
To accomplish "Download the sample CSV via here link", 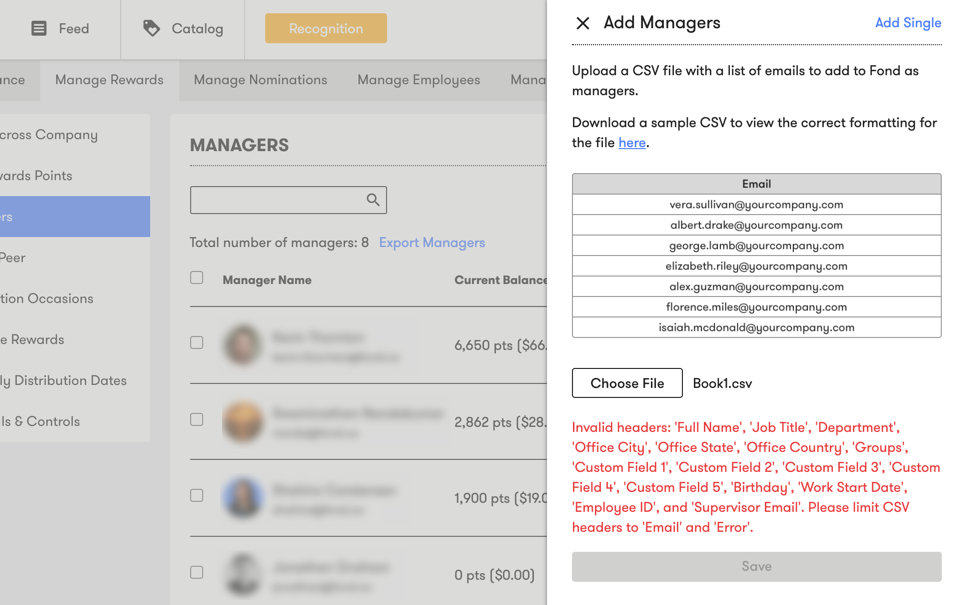I will click(632, 143).
